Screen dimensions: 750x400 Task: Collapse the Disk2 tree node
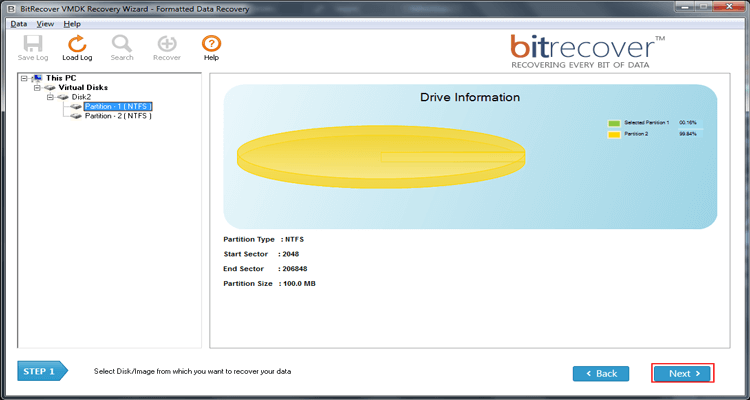point(50,97)
